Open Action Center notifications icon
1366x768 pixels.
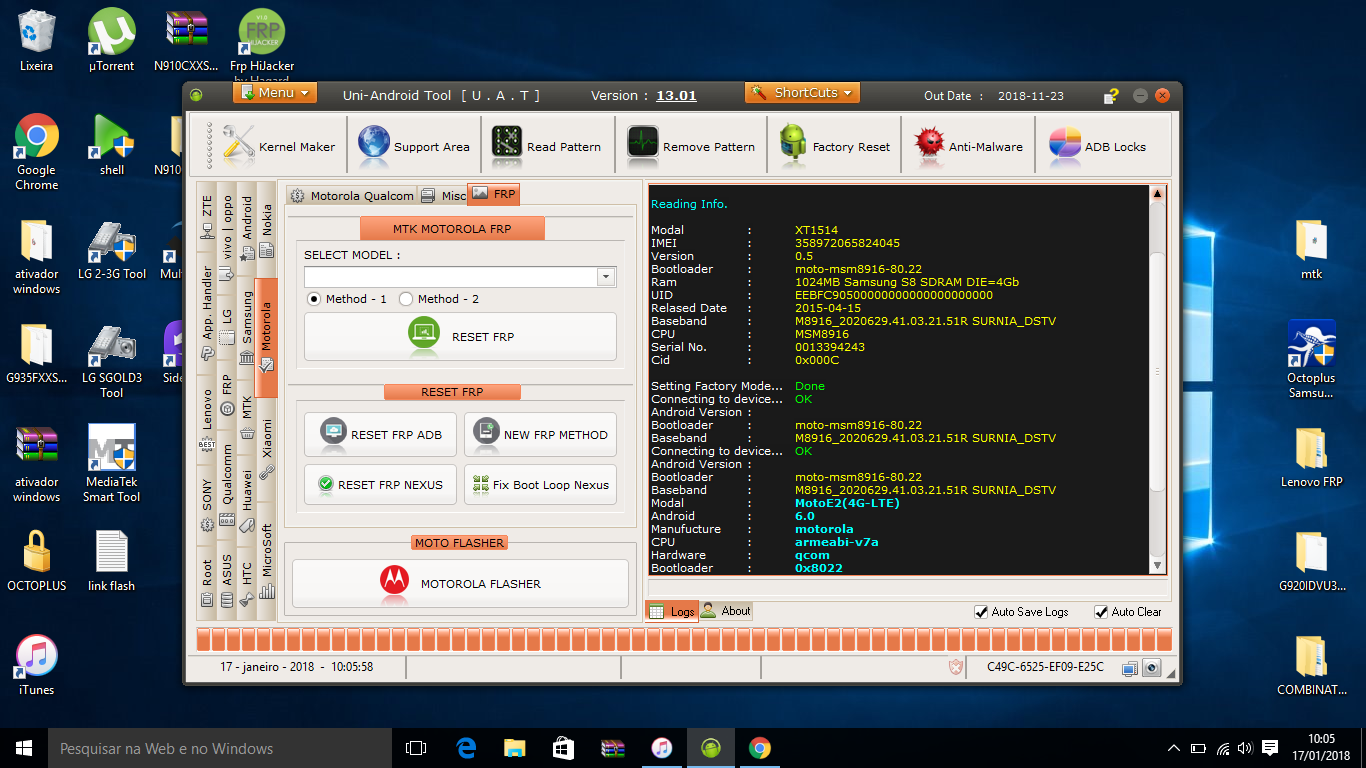point(1270,748)
